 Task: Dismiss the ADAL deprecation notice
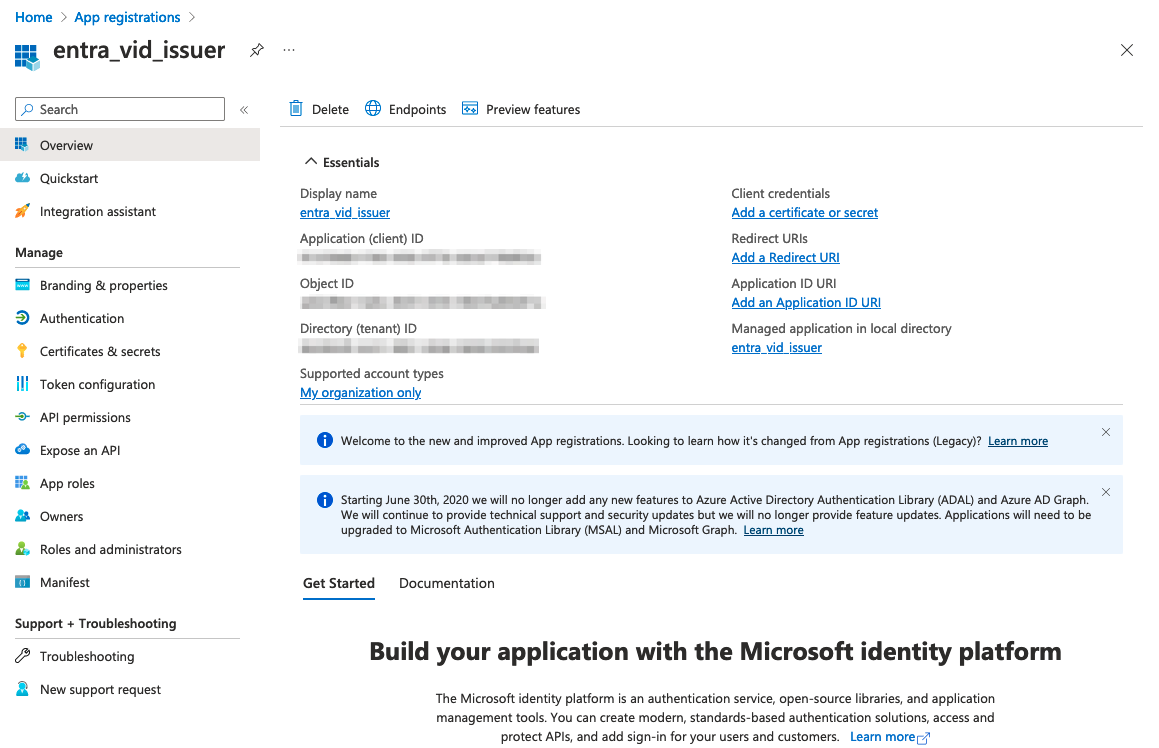coord(1105,492)
